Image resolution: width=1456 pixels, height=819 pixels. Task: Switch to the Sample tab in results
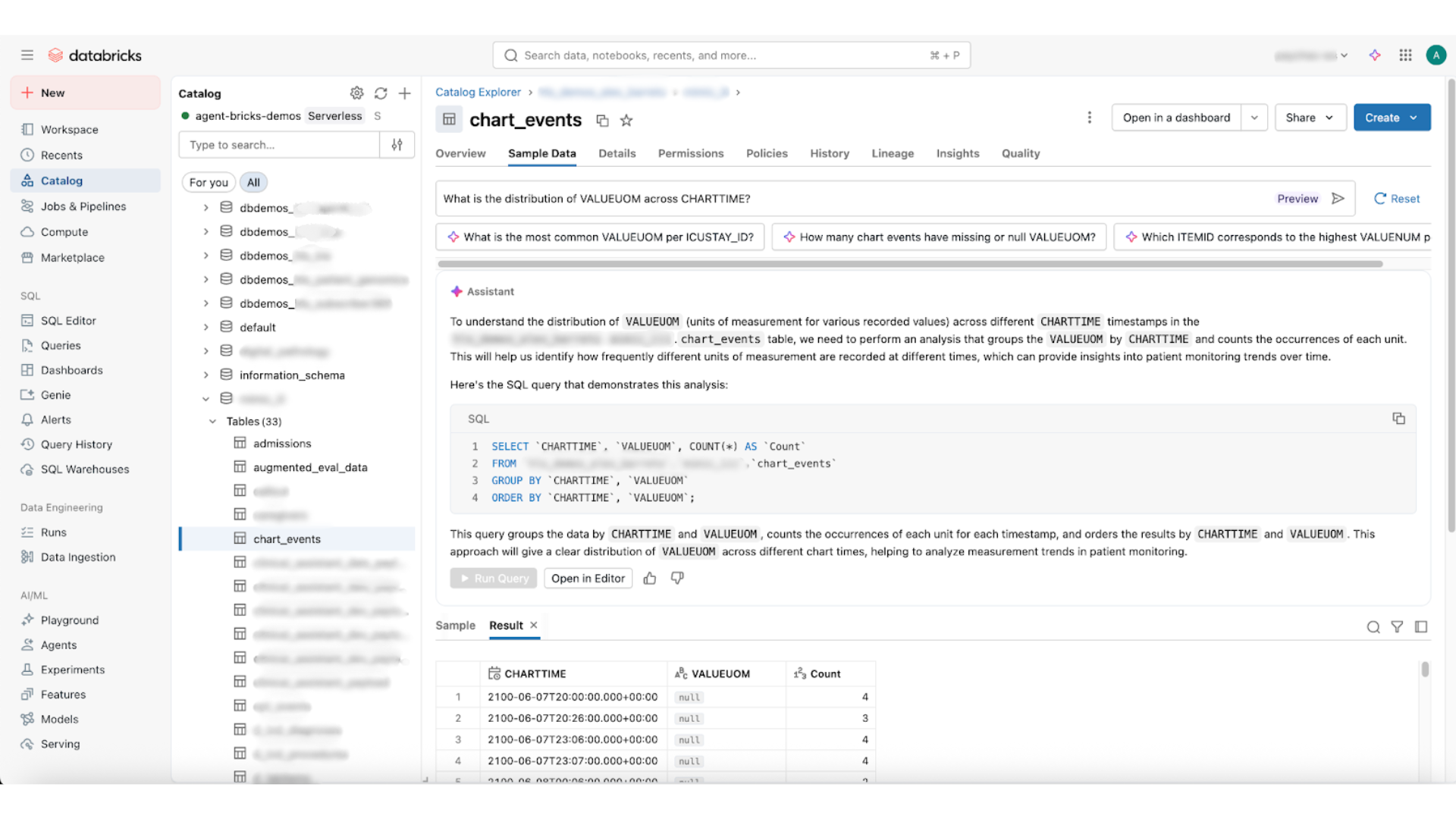coord(455,625)
